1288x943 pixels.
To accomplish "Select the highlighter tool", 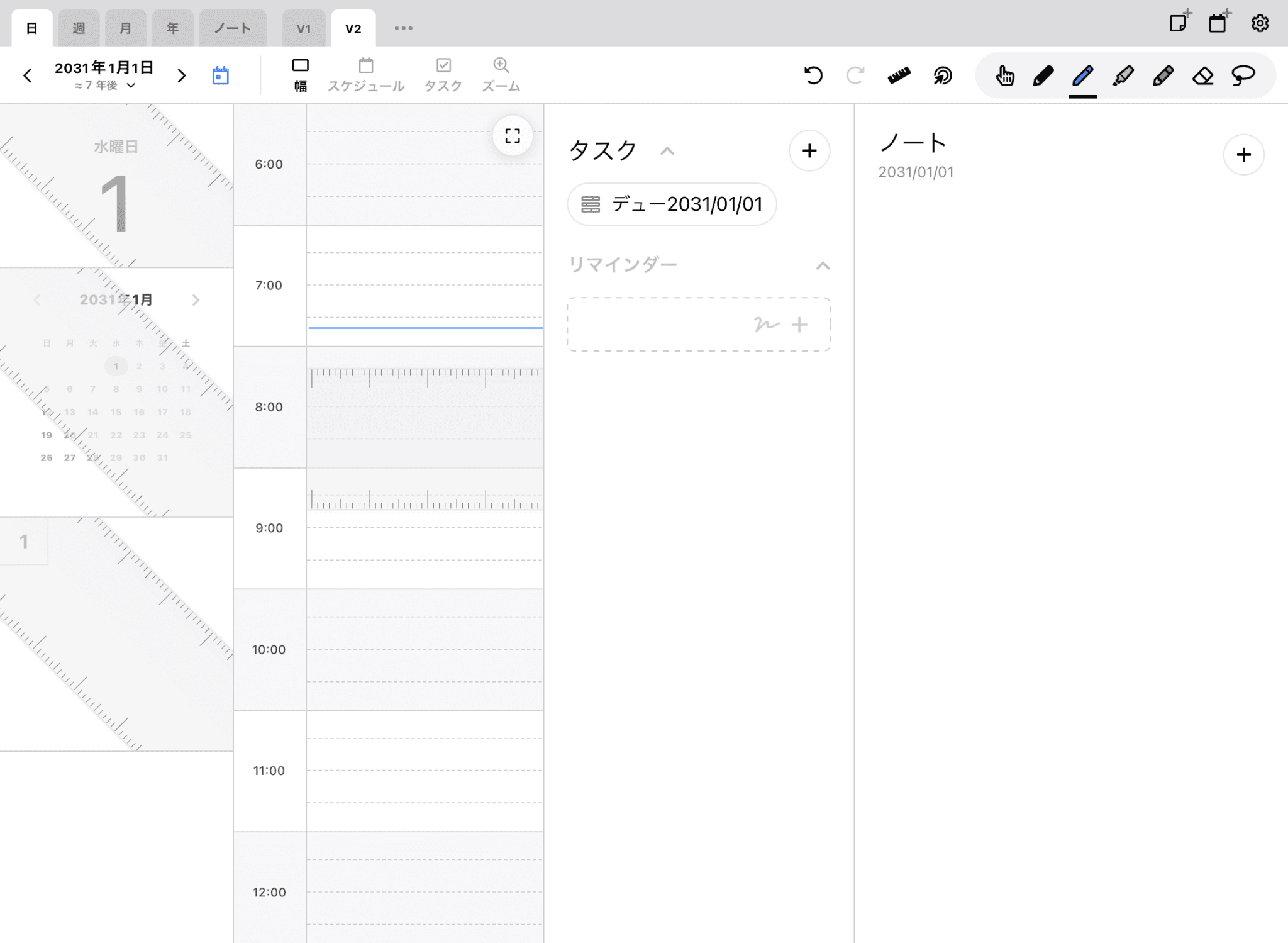I will tap(1123, 75).
